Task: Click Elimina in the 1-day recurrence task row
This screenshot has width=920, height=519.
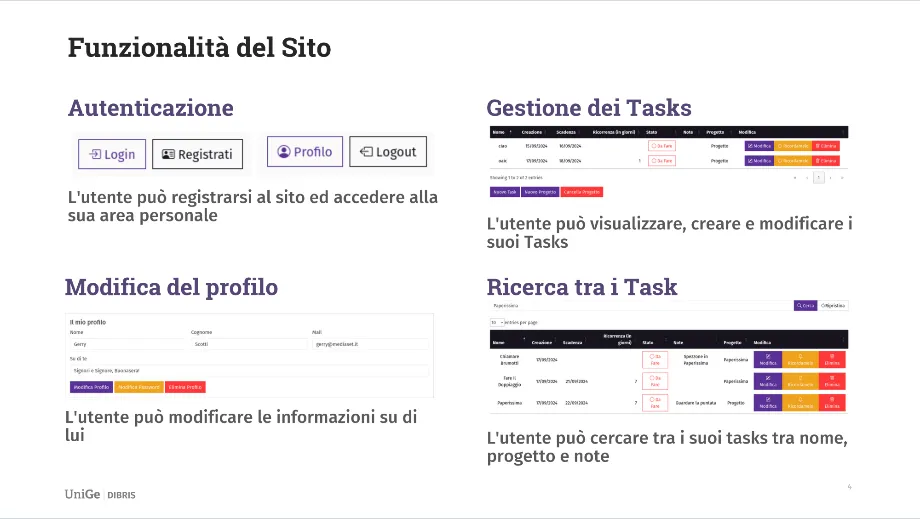Action: [826, 160]
